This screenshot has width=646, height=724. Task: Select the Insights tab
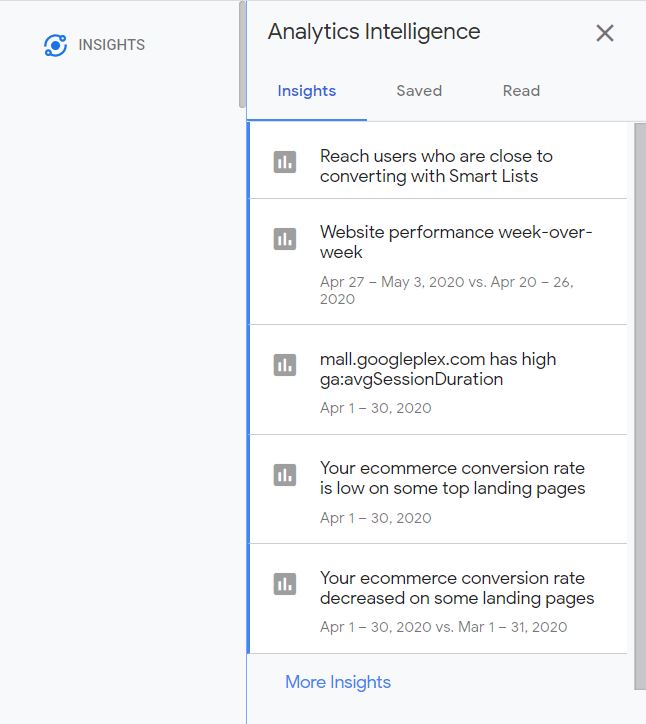[307, 91]
